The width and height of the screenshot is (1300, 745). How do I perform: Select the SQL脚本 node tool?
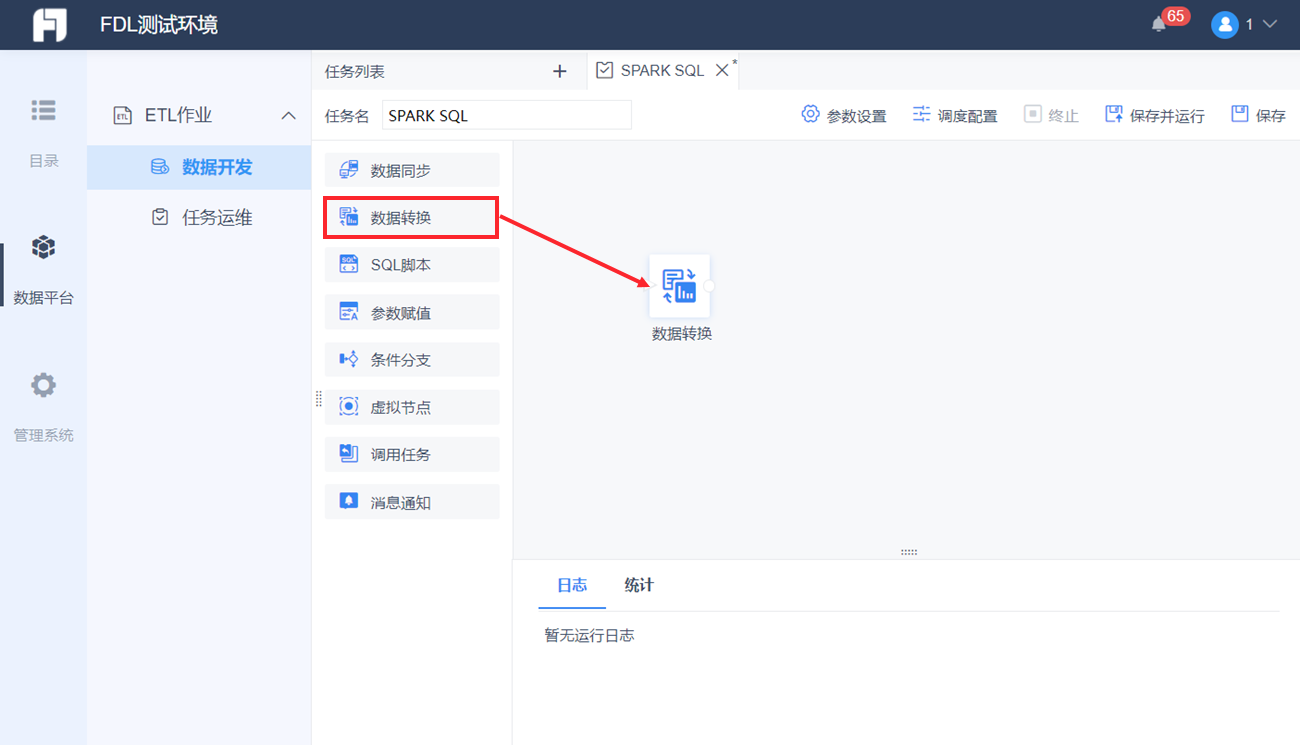(411, 264)
